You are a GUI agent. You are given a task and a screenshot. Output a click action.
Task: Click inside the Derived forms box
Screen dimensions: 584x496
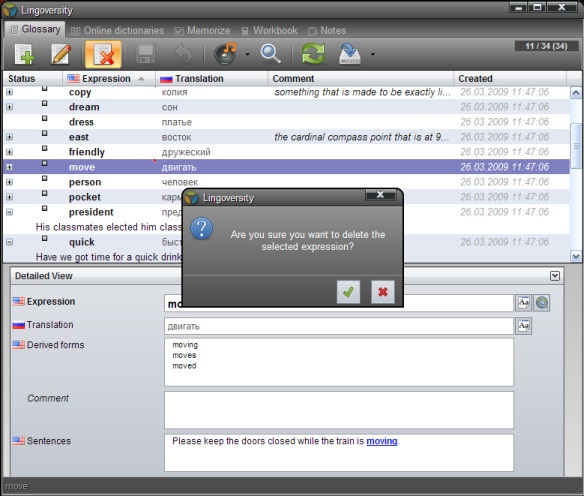(x=339, y=362)
